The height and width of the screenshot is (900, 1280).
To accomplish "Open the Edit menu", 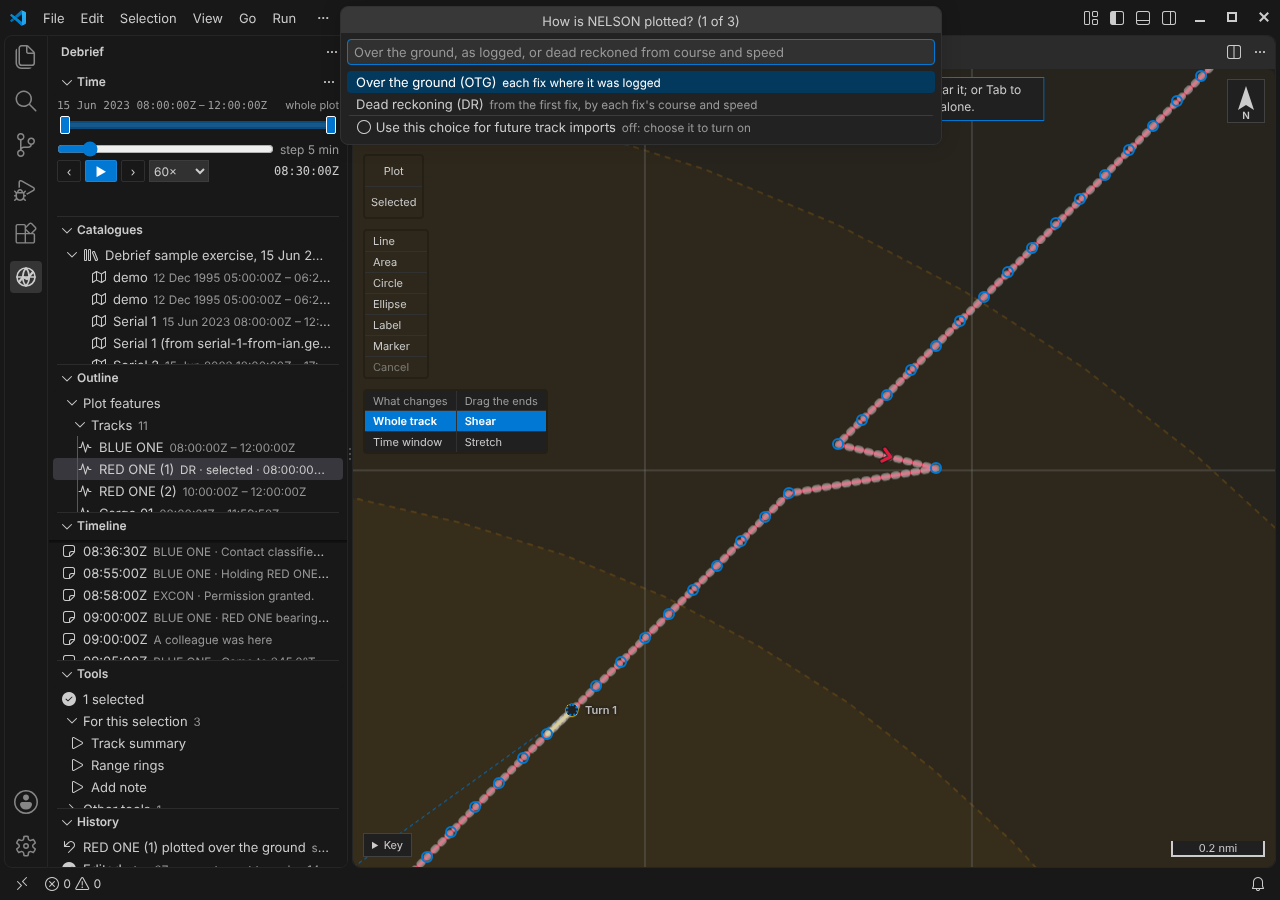I will pos(92,18).
